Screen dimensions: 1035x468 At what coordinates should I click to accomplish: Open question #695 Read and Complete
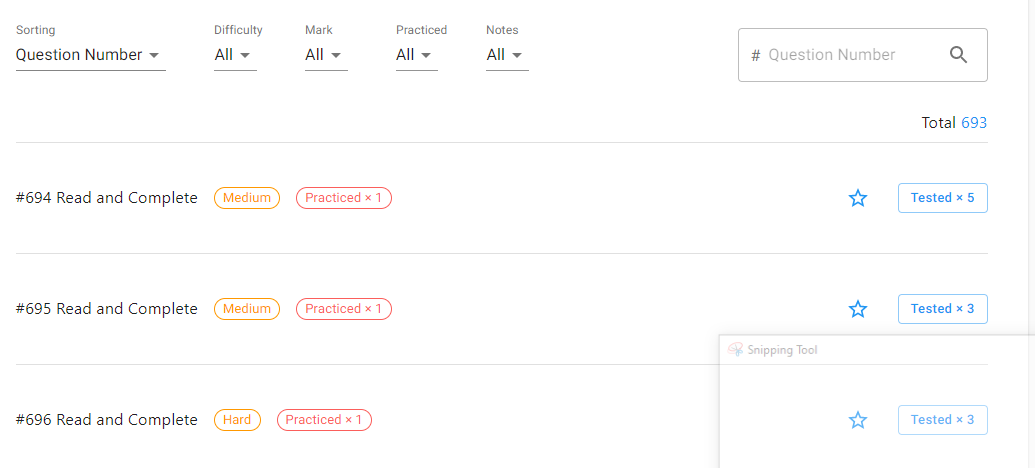(x=107, y=309)
